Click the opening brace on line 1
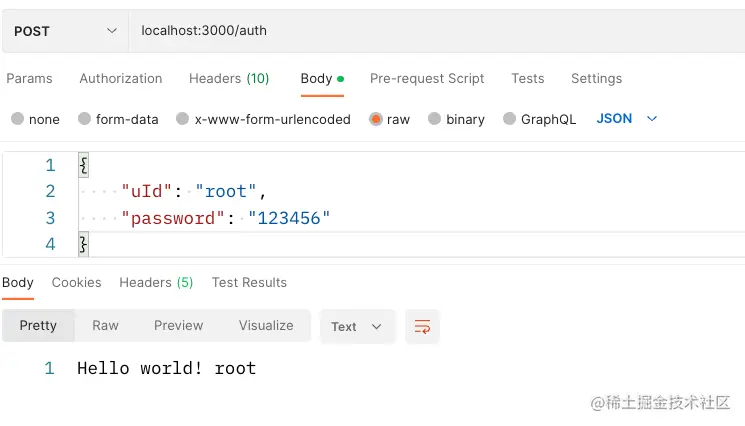This screenshot has width=745, height=426. pyautogui.click(x=84, y=165)
